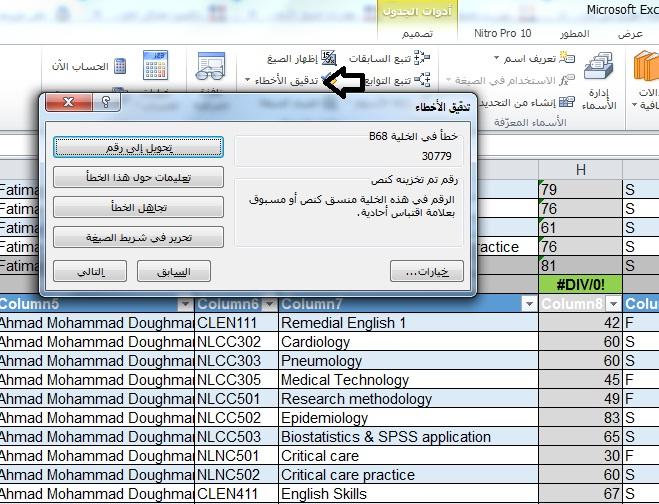The width and height of the screenshot is (659, 504).
Task: Select cell with value 61
Action: [580, 227]
